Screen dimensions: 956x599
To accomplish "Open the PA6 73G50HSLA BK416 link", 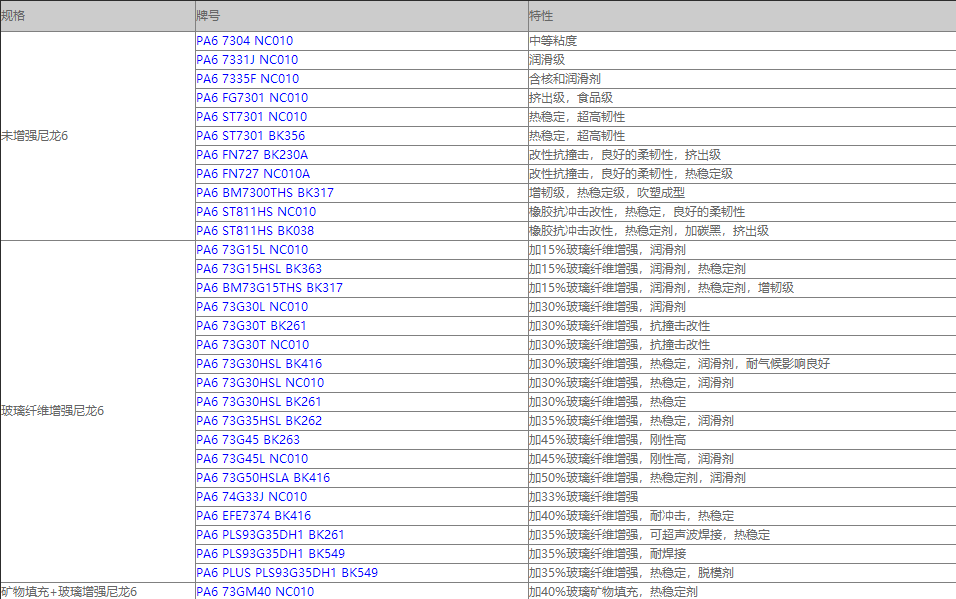I will [x=263, y=477].
